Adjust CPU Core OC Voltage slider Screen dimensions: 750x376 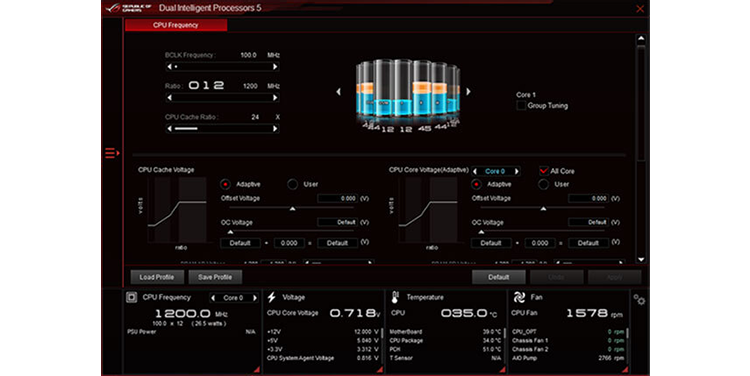(543, 232)
